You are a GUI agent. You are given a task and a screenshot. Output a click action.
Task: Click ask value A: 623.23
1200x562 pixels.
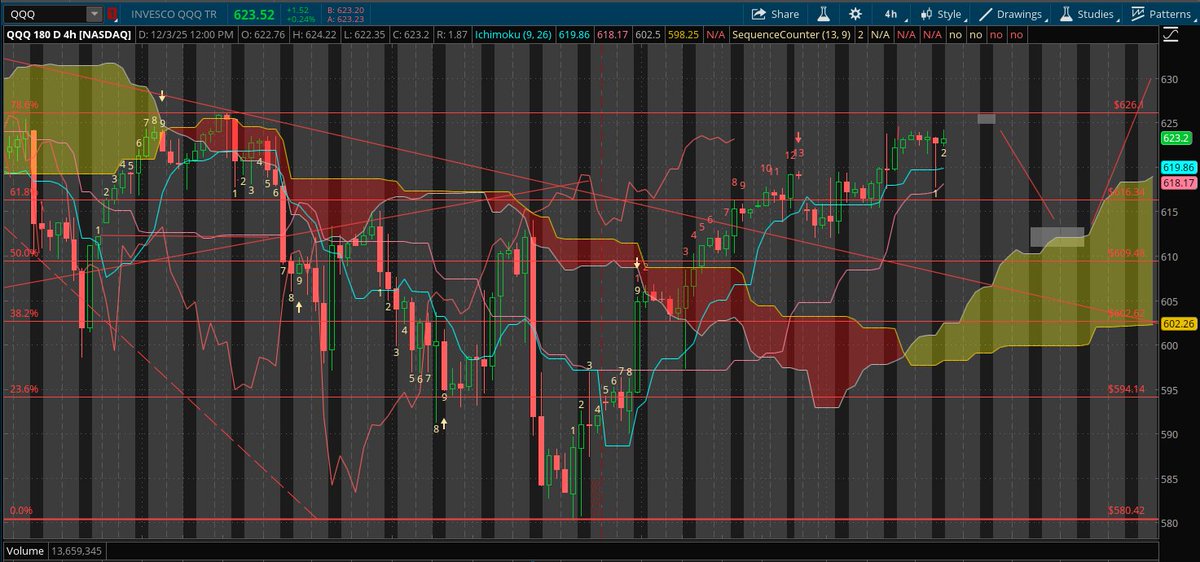click(x=345, y=19)
